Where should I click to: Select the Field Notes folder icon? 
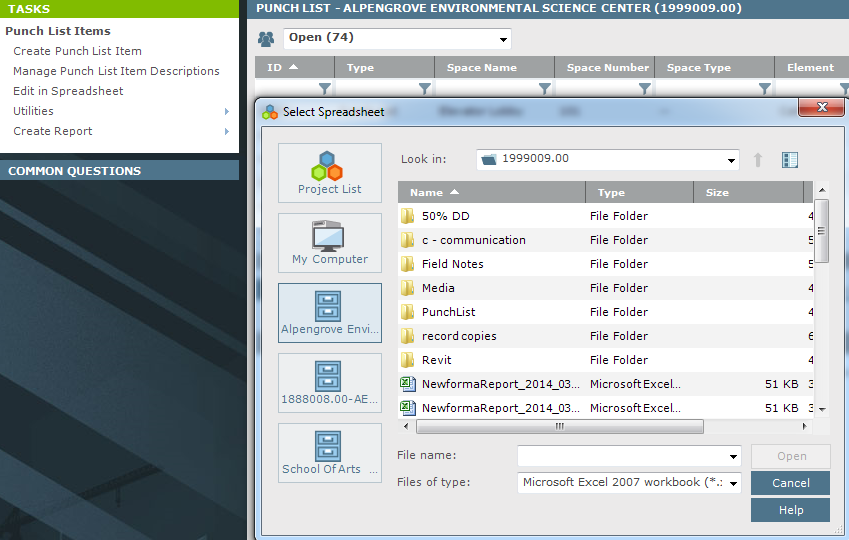tap(407, 264)
